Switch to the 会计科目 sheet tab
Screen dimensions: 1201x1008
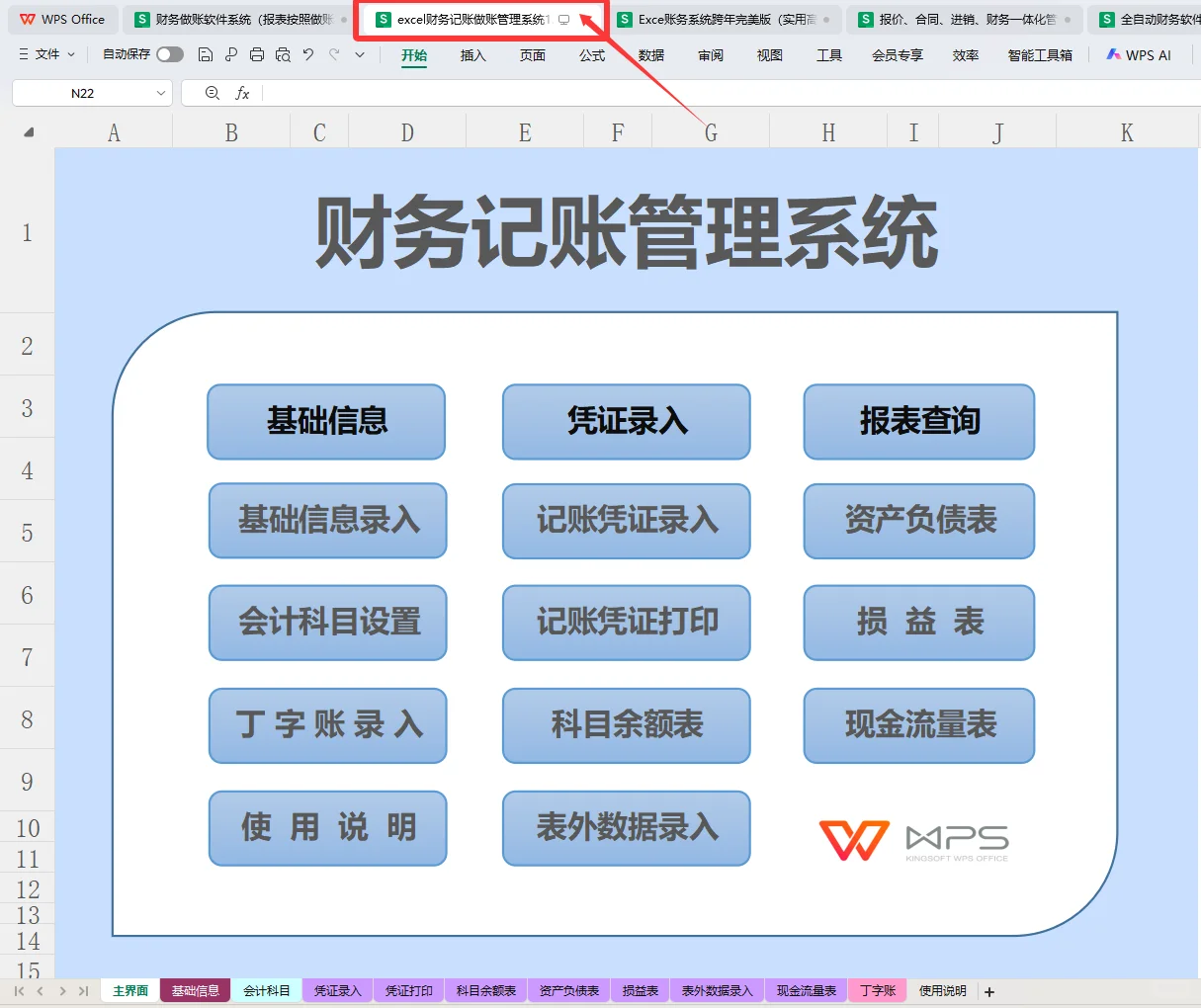(267, 990)
